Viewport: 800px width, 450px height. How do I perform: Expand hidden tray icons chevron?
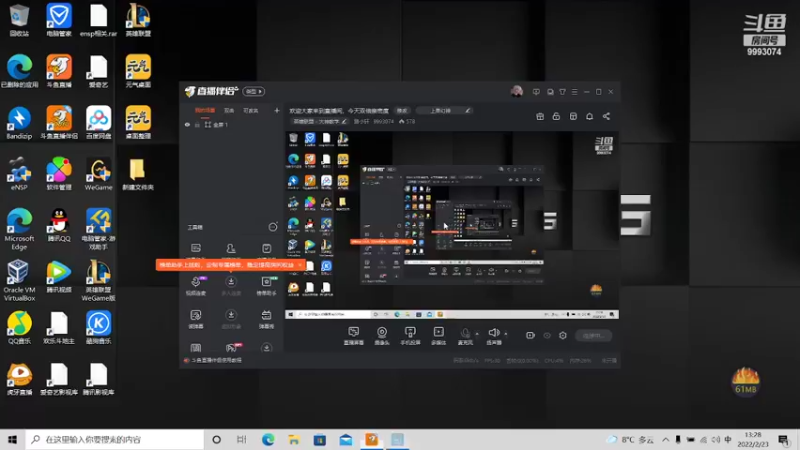(x=665, y=439)
